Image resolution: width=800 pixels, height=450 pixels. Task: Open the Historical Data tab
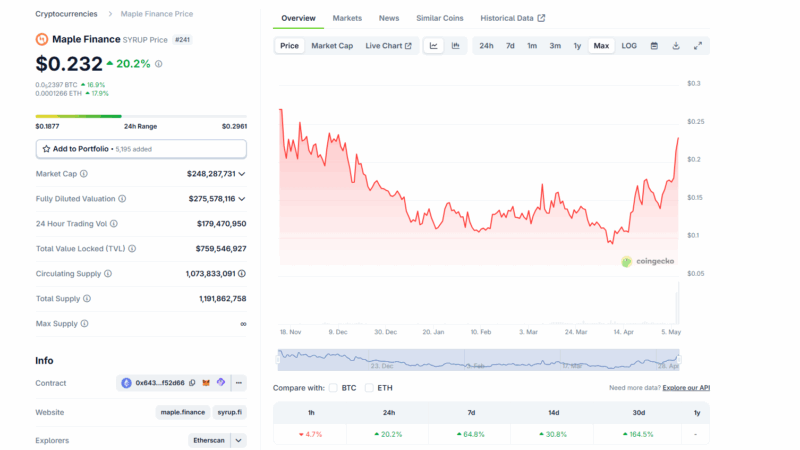tap(512, 18)
